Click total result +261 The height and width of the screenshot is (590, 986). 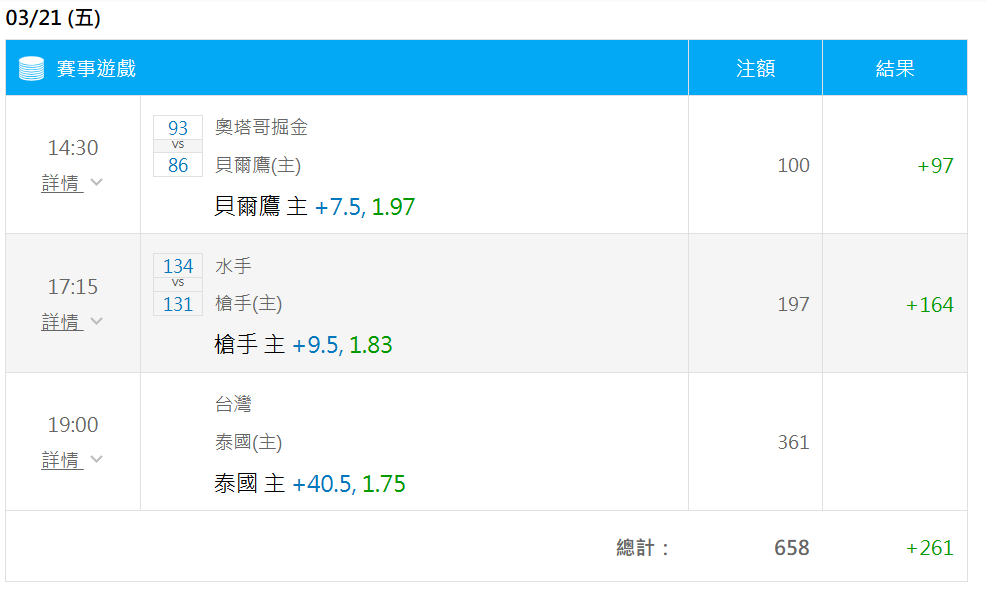pos(930,548)
